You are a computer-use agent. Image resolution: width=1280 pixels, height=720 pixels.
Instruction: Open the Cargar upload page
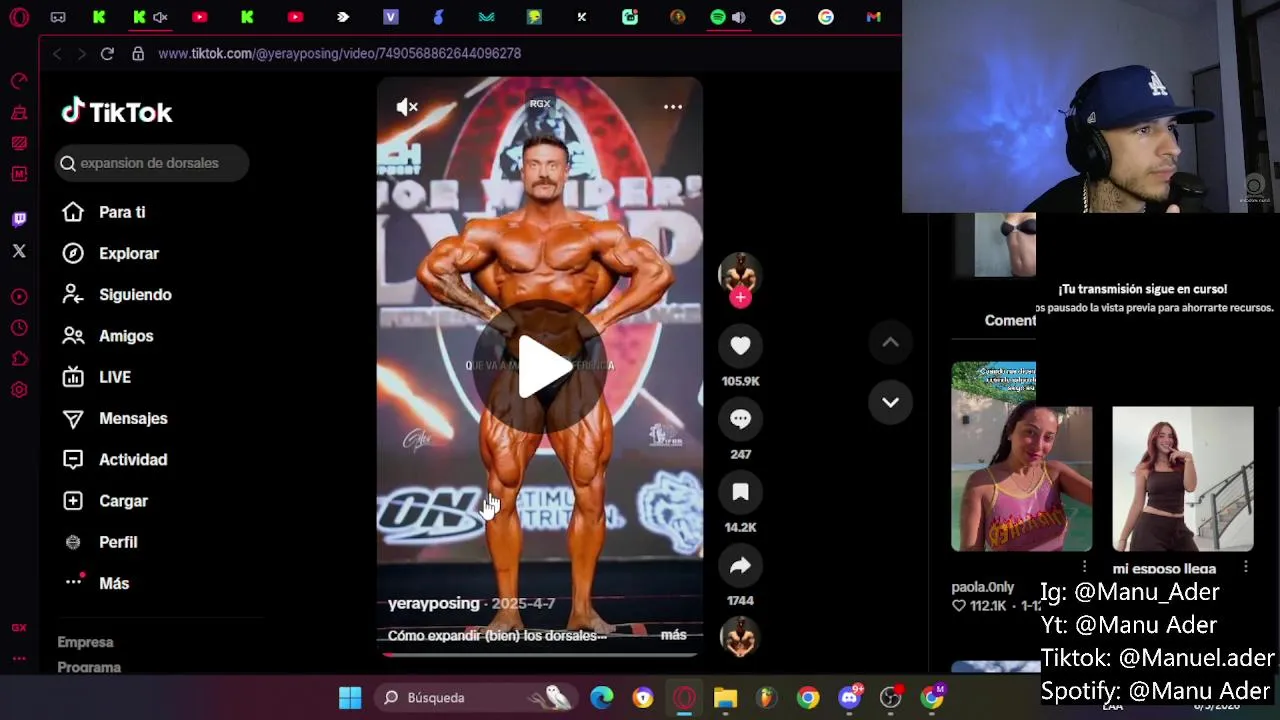123,501
